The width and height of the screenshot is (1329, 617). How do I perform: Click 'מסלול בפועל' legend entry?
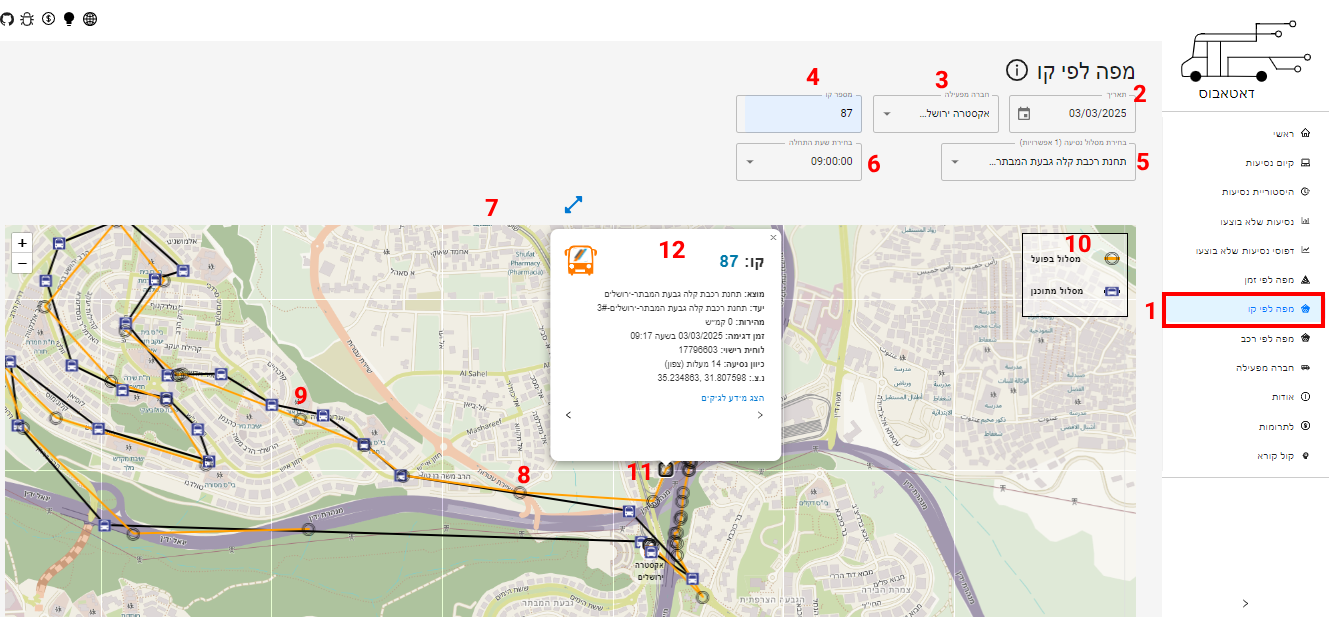tap(1076, 257)
